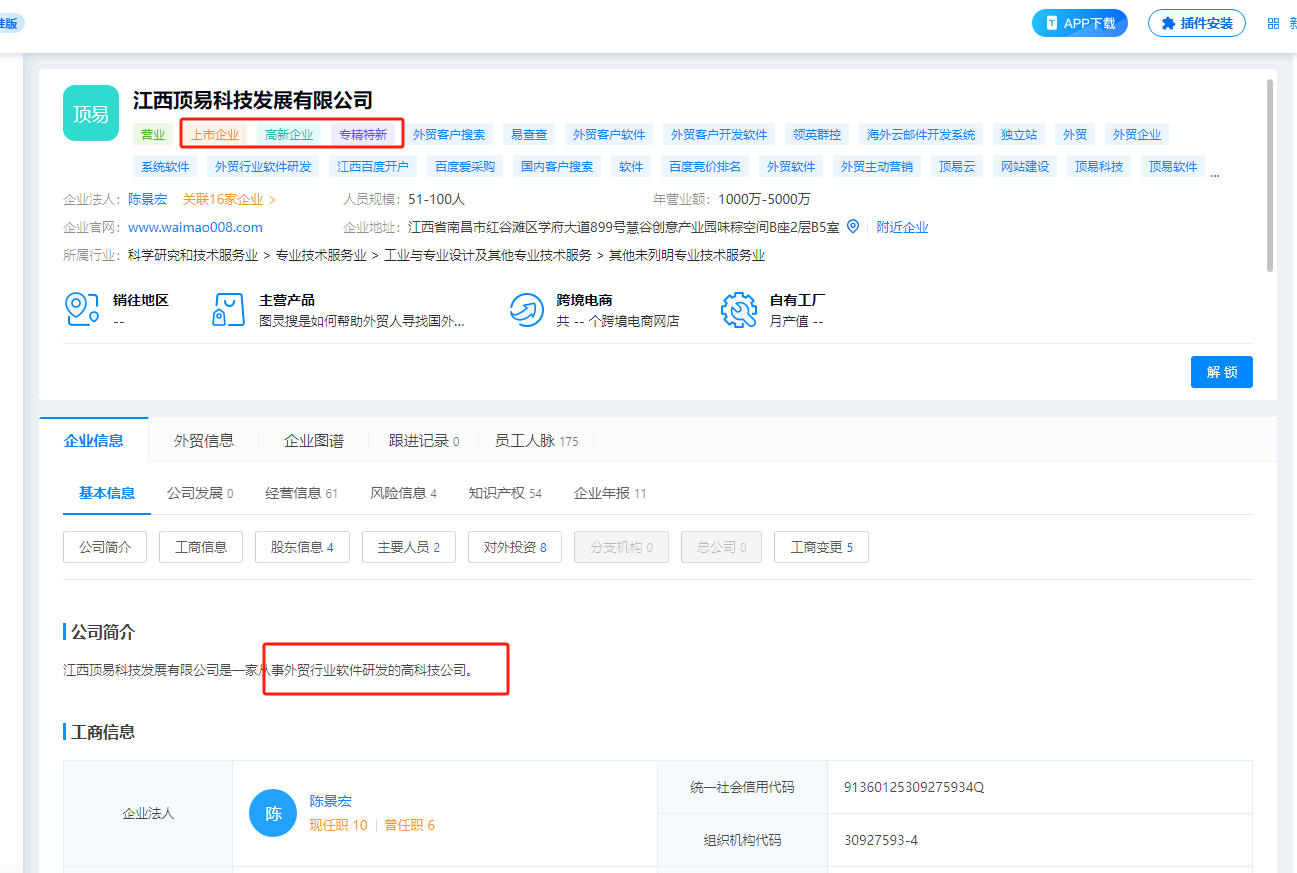
Task: Click the 外贸客户开发软件 tag
Action: (x=719, y=135)
